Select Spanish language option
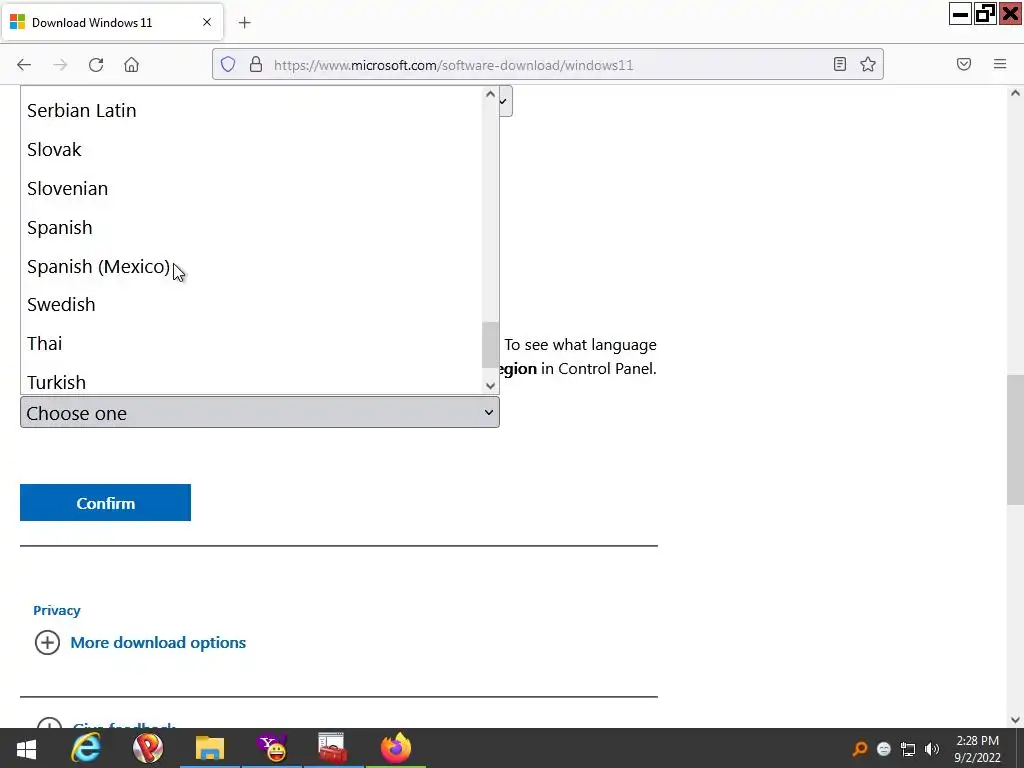1024x768 pixels. (x=252, y=228)
